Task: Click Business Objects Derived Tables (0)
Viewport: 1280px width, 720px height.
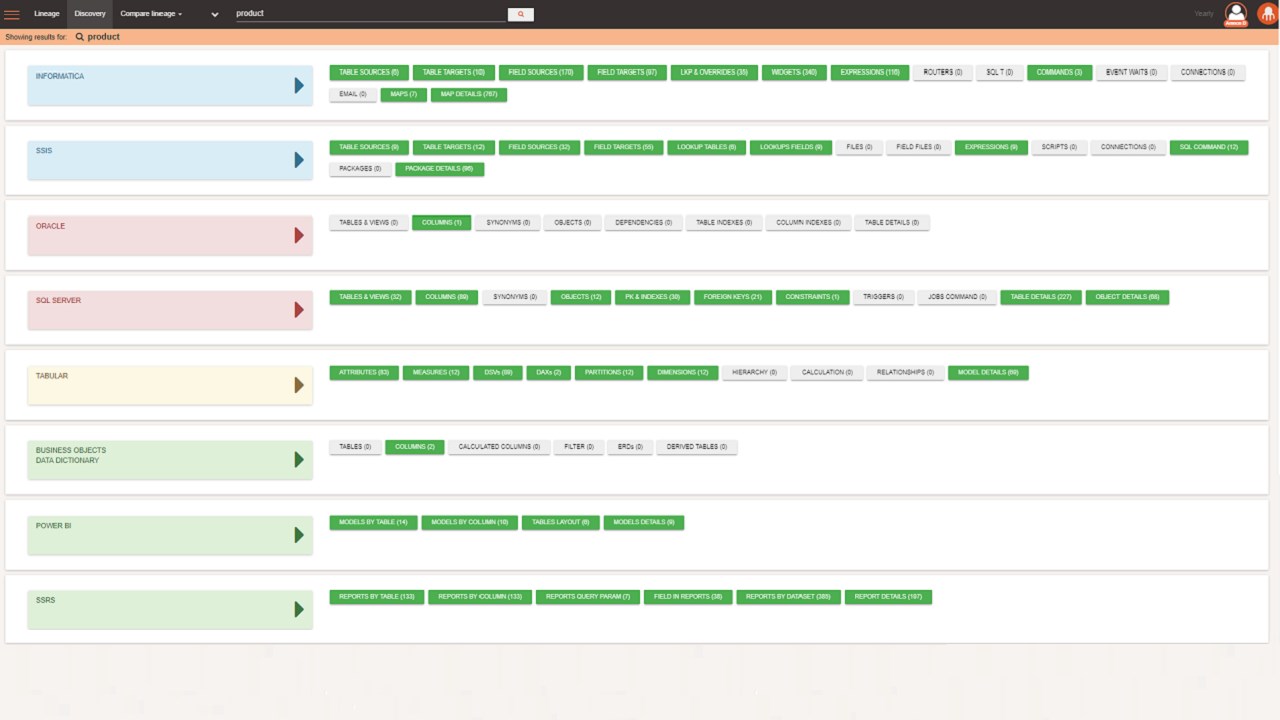Action: pos(697,447)
